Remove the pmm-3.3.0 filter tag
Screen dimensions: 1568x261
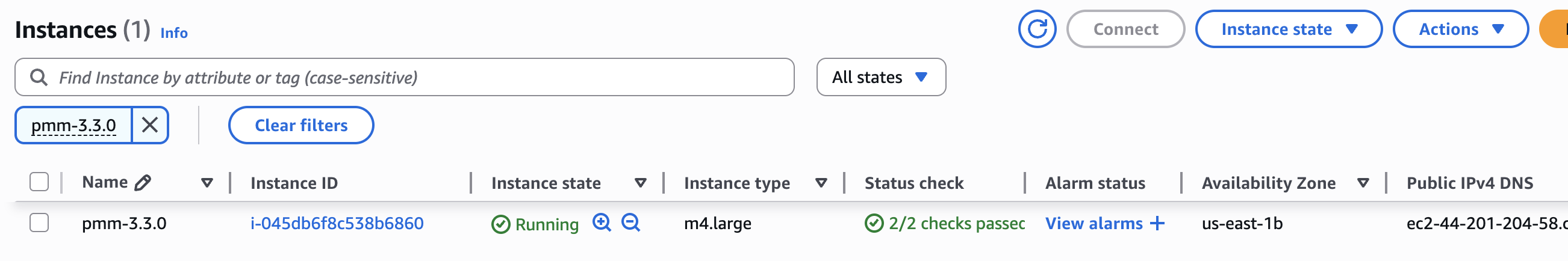tap(150, 125)
